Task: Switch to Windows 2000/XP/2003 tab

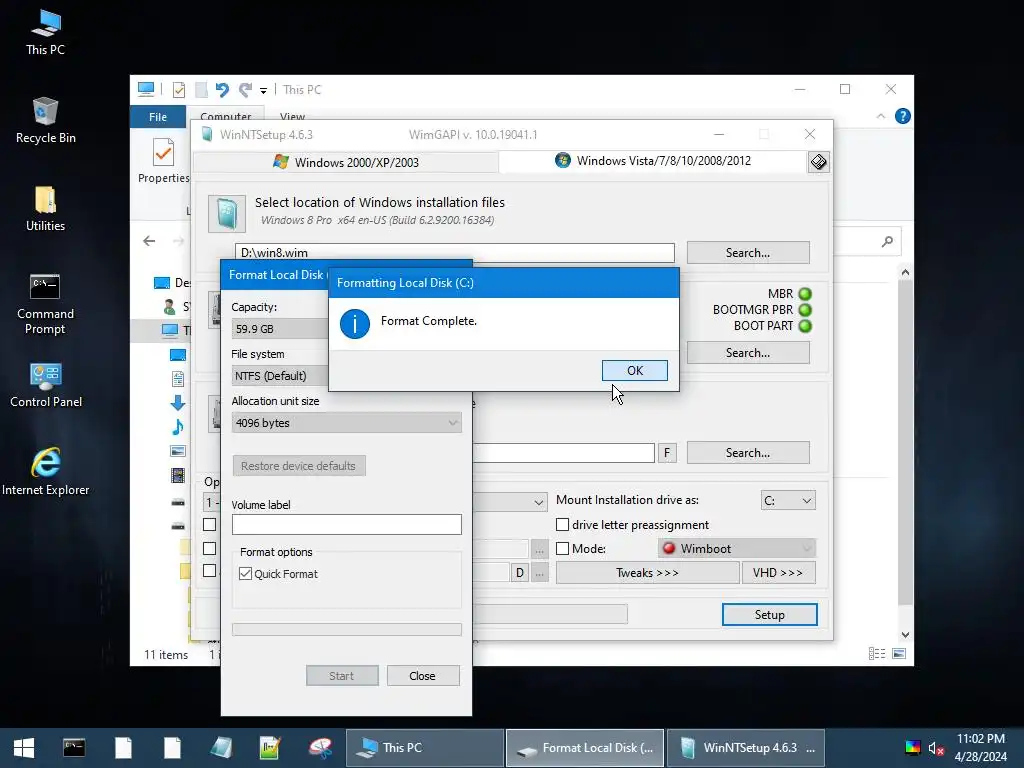Action: pos(346,162)
